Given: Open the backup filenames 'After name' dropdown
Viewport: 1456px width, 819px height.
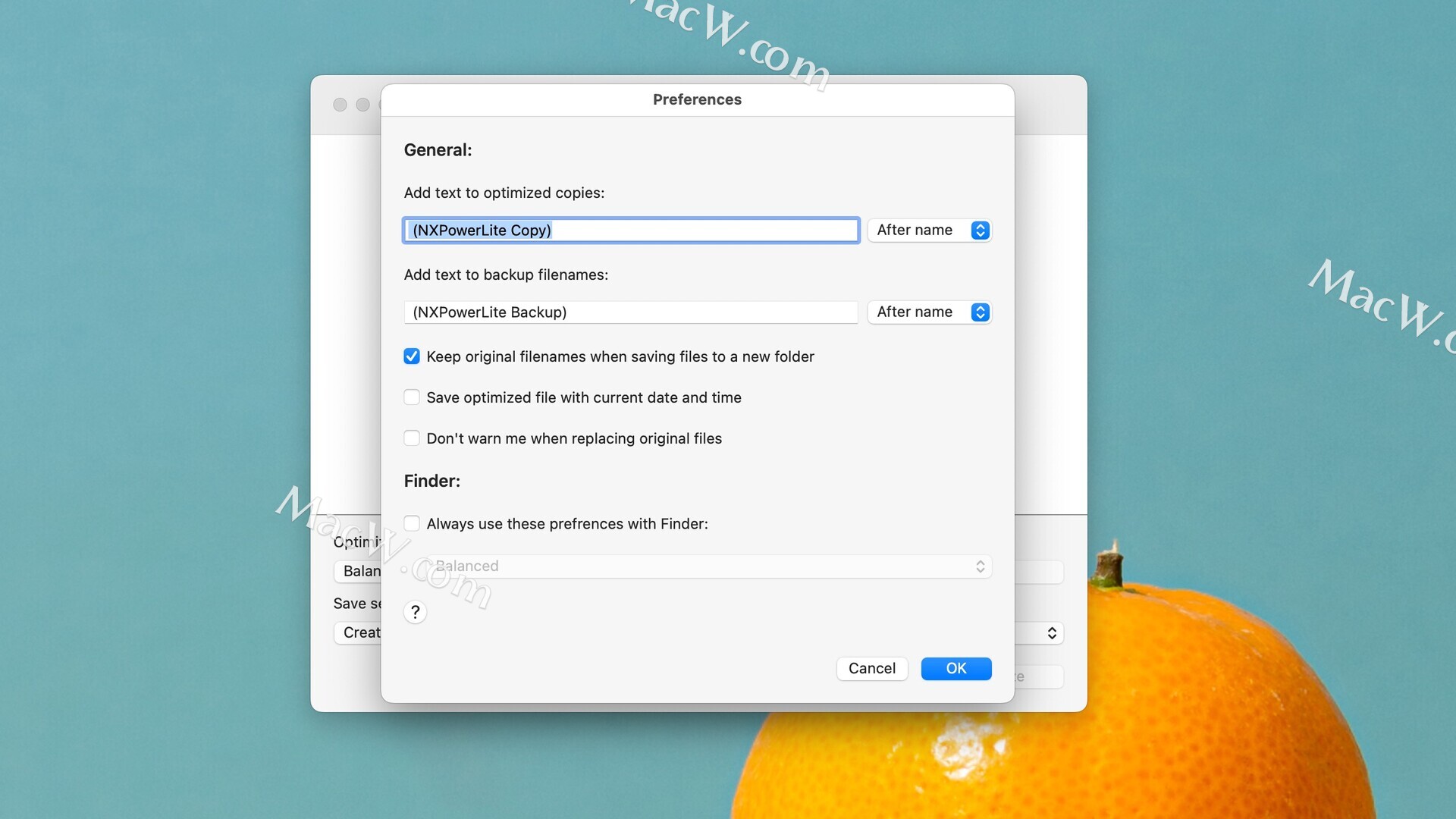Looking at the screenshot, I should [x=929, y=312].
